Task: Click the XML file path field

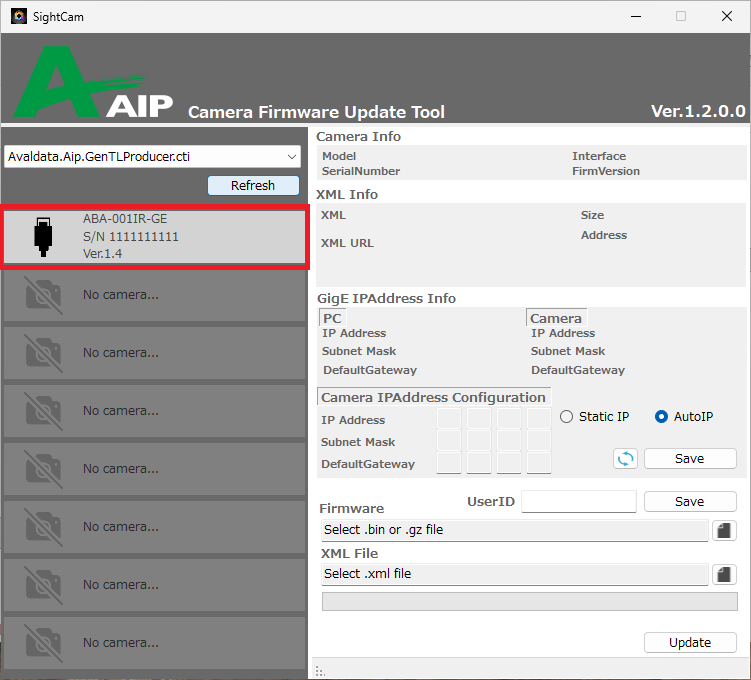Action: tap(514, 574)
